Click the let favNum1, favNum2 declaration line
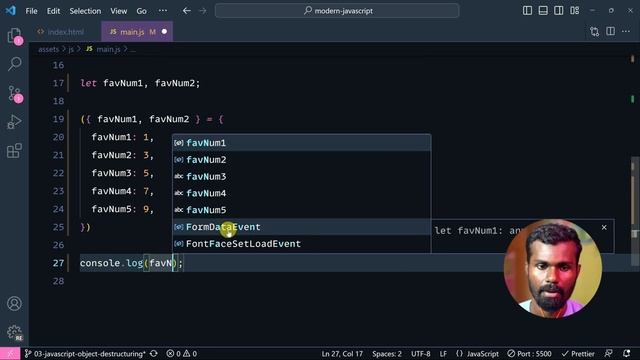 click(140, 83)
